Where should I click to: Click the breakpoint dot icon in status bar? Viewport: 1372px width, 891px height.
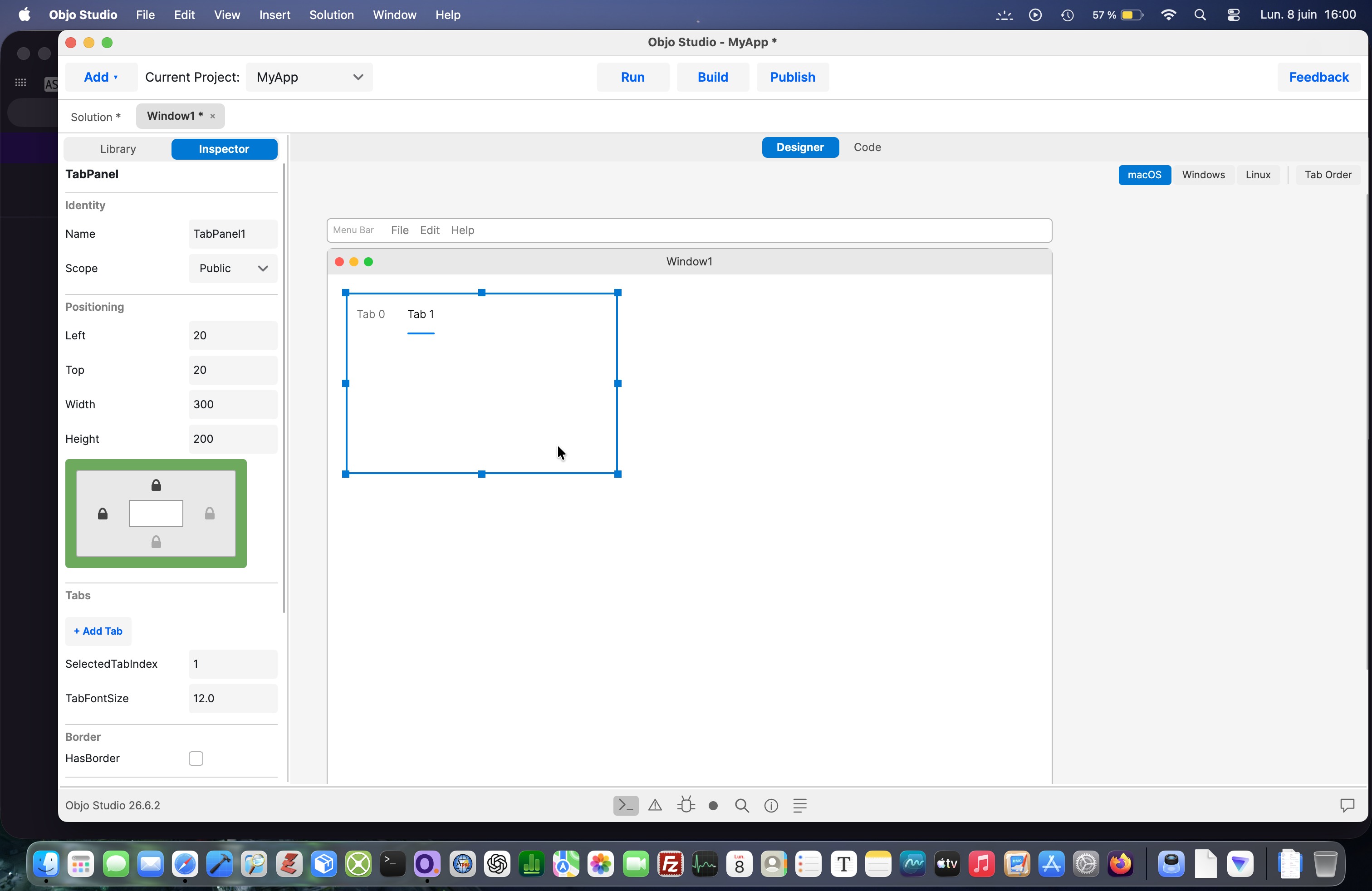(713, 806)
